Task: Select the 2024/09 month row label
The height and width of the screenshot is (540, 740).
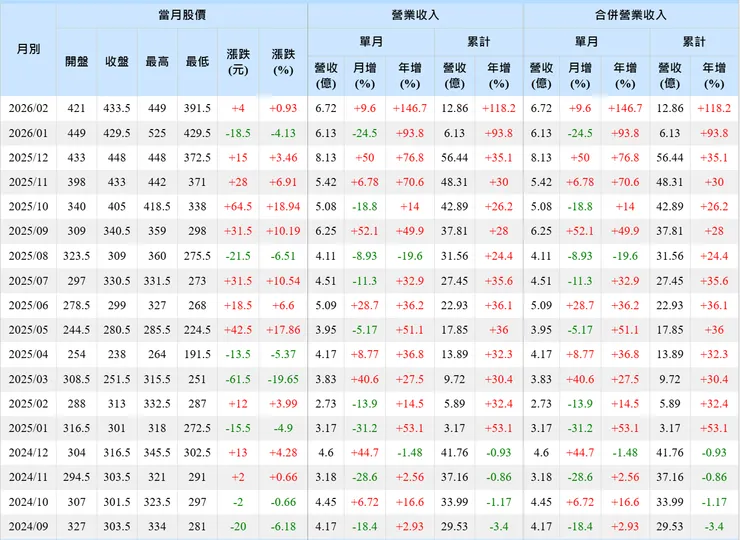Action: tap(28, 526)
